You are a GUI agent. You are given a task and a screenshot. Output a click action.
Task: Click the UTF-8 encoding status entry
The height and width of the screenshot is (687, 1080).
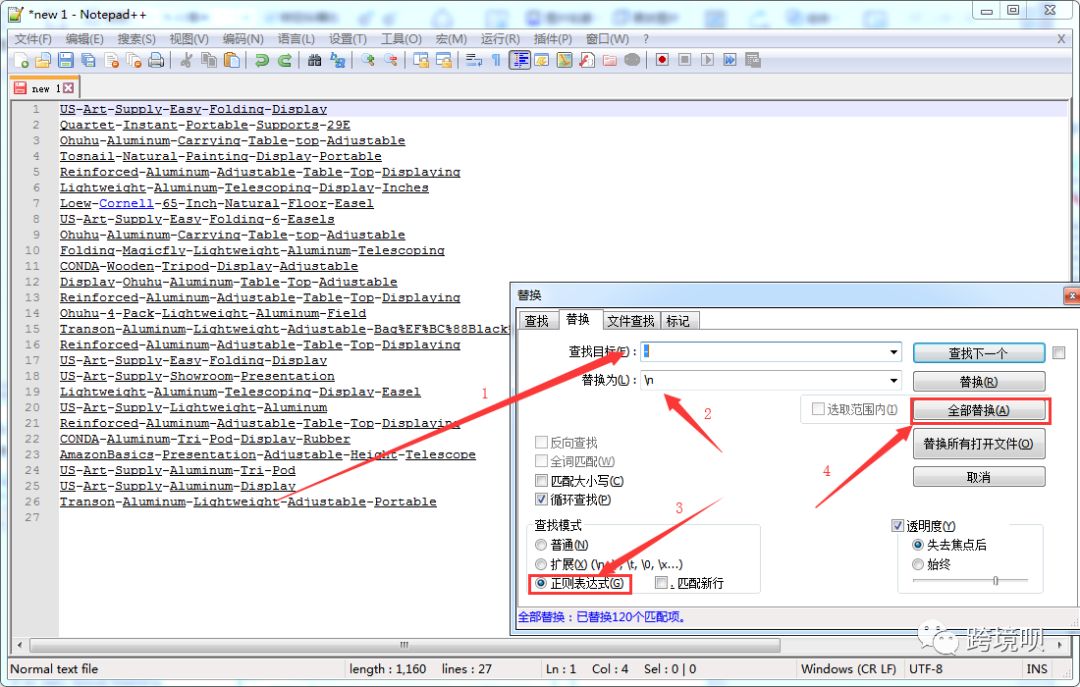click(x=926, y=668)
